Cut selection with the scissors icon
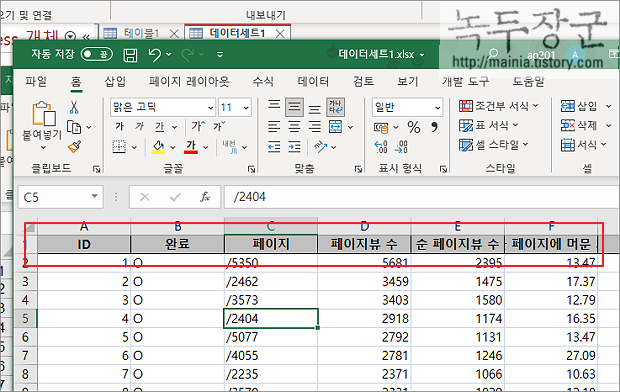 (x=74, y=107)
